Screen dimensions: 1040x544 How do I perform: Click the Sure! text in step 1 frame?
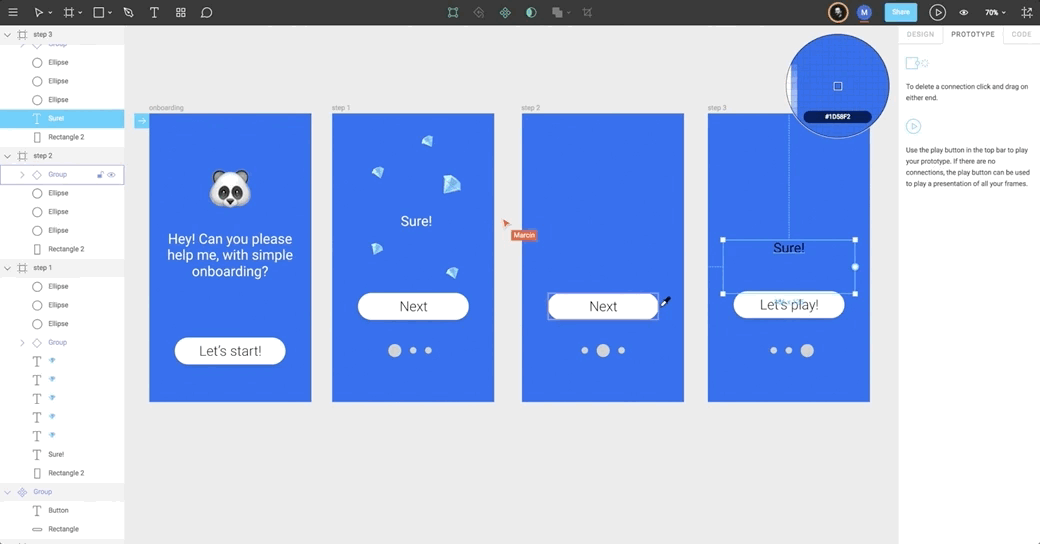pyautogui.click(x=416, y=222)
